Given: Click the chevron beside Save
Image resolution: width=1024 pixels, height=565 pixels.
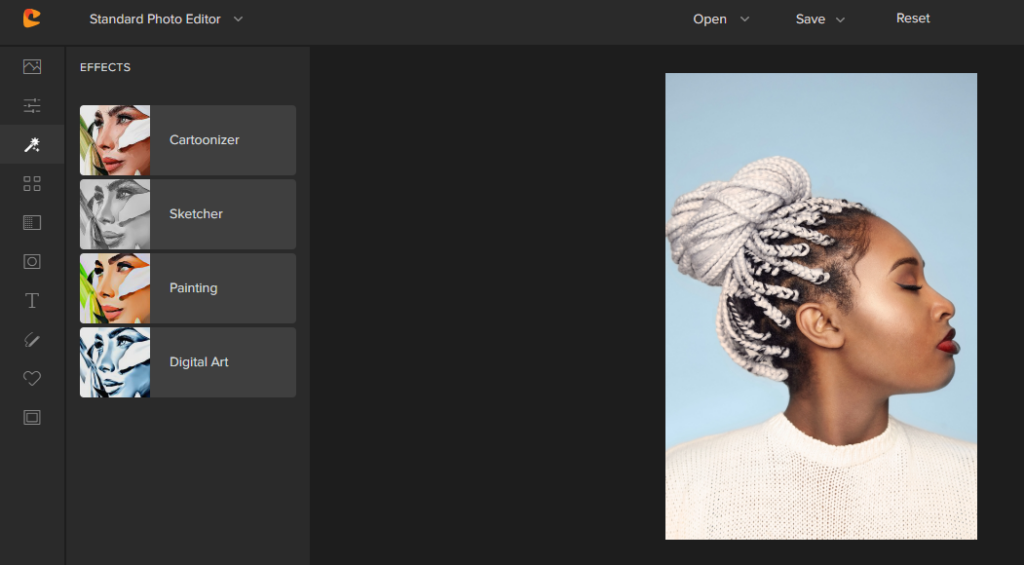Looking at the screenshot, I should tap(840, 20).
